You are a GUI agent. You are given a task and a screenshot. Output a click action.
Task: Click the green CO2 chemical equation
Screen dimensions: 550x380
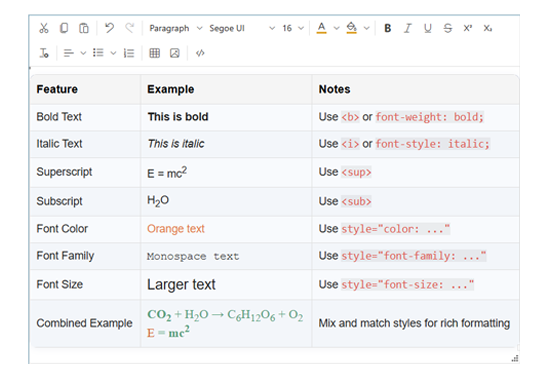click(225, 315)
